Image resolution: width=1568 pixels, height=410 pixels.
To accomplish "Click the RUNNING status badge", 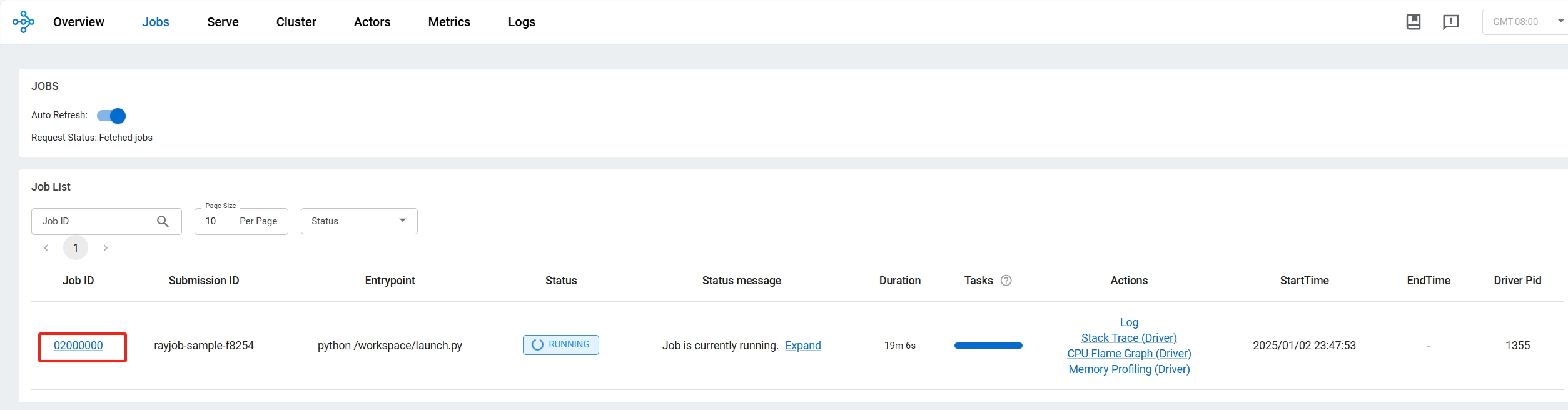I will tap(560, 345).
